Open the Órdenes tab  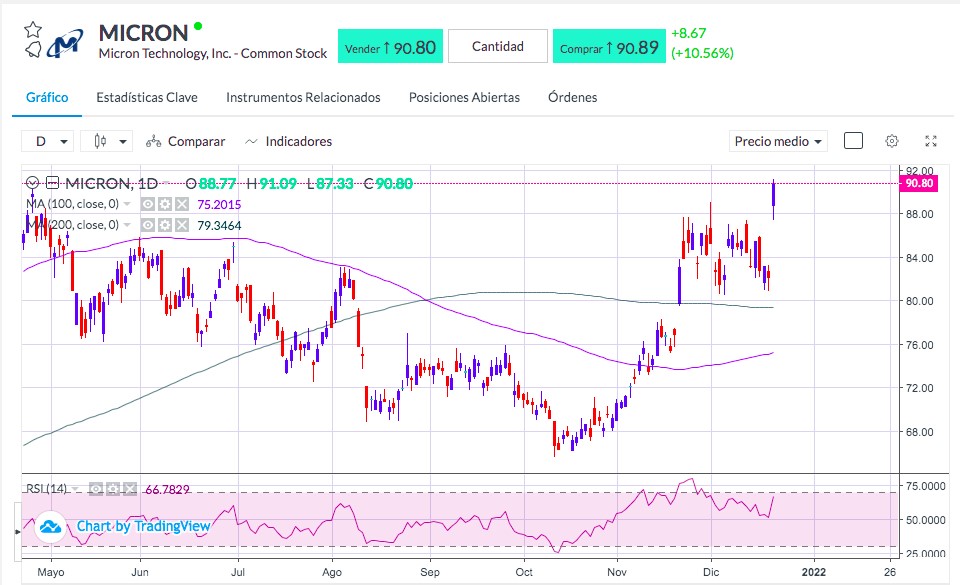coord(572,97)
